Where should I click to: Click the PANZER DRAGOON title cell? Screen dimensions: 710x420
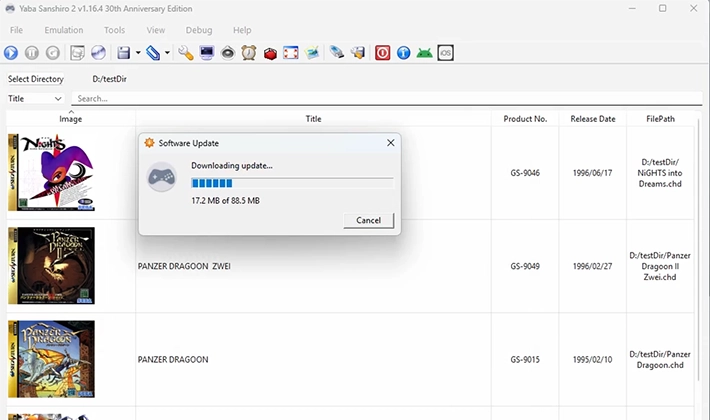pos(313,359)
